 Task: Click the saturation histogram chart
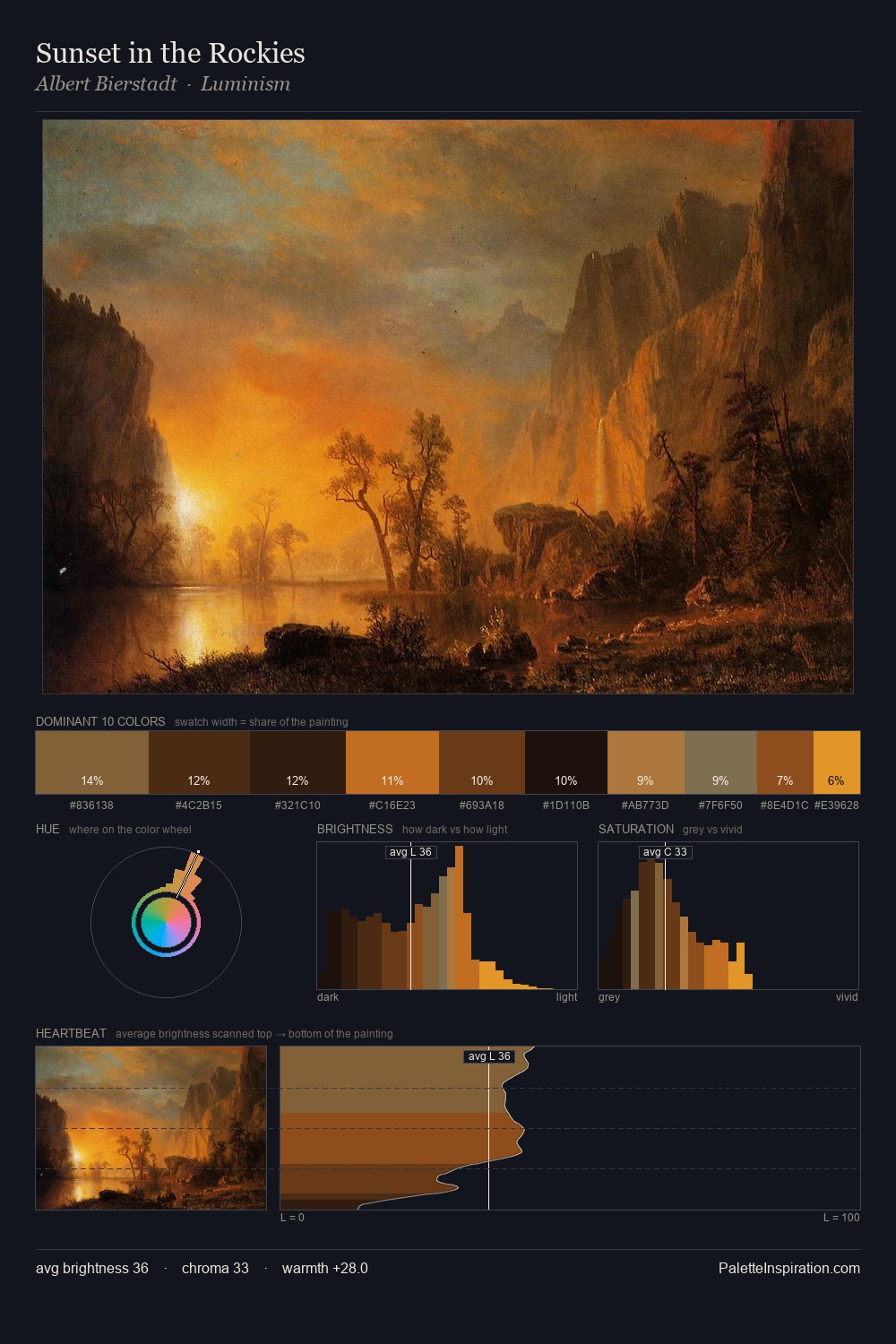pyautogui.click(x=728, y=916)
